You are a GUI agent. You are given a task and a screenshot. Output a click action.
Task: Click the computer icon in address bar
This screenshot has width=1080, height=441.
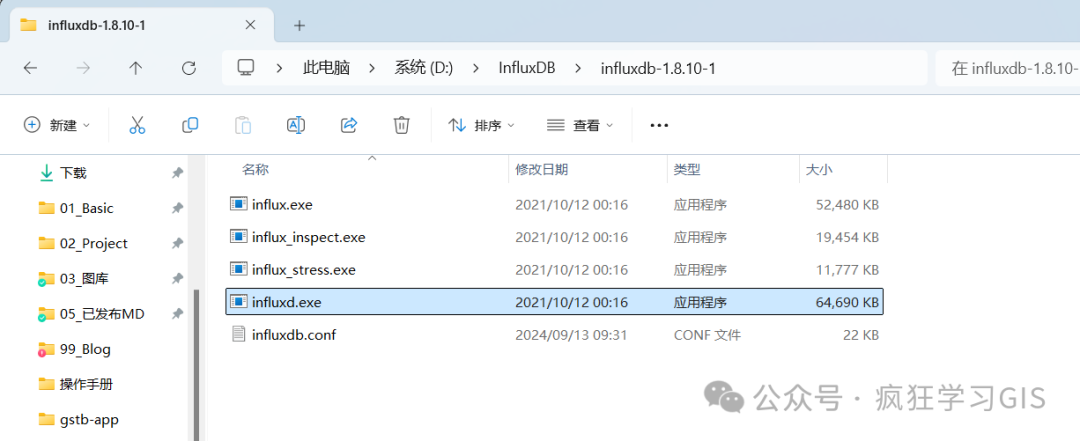[x=246, y=68]
